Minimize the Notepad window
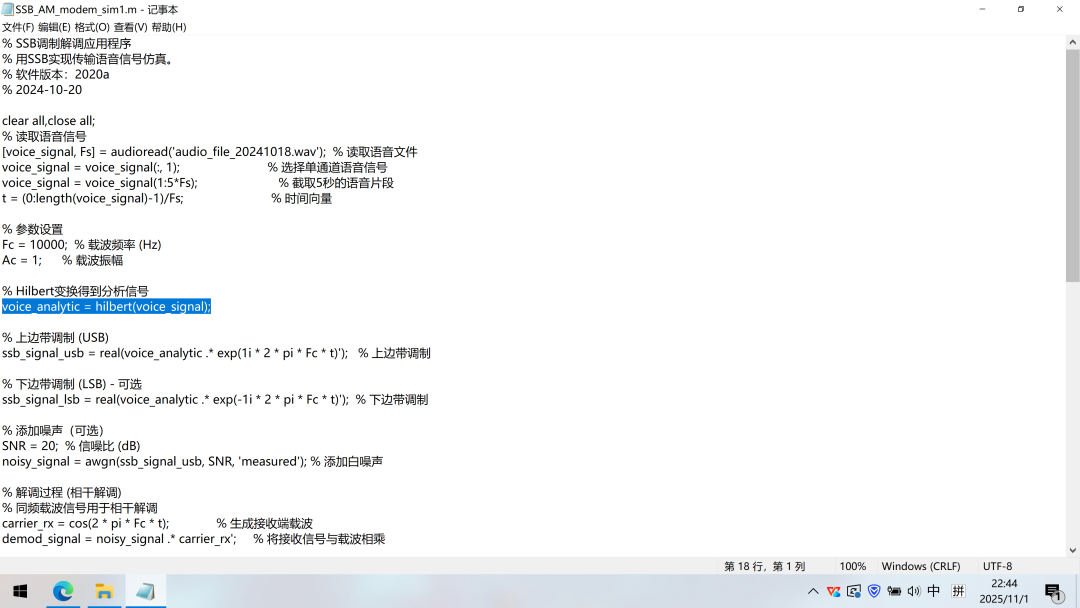This screenshot has width=1080, height=608. tap(982, 9)
